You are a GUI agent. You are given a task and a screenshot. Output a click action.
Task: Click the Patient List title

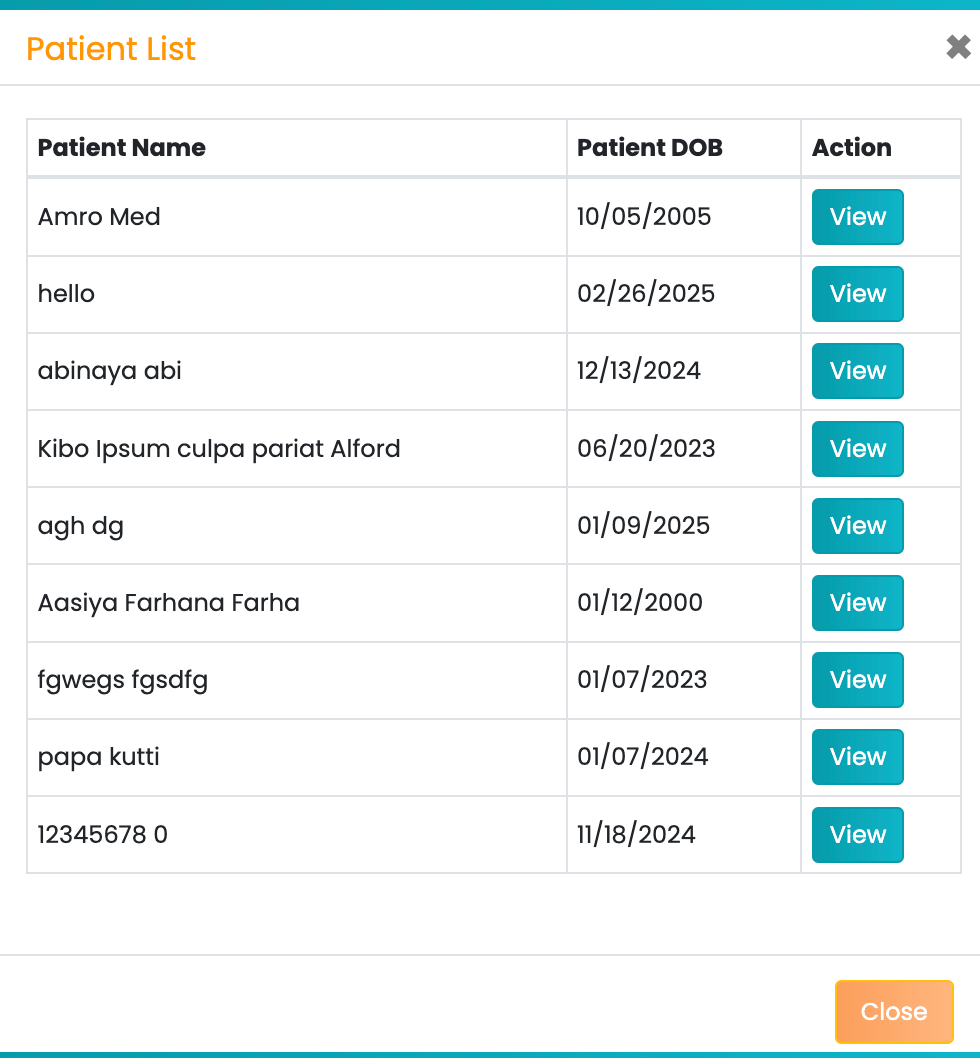tap(111, 49)
